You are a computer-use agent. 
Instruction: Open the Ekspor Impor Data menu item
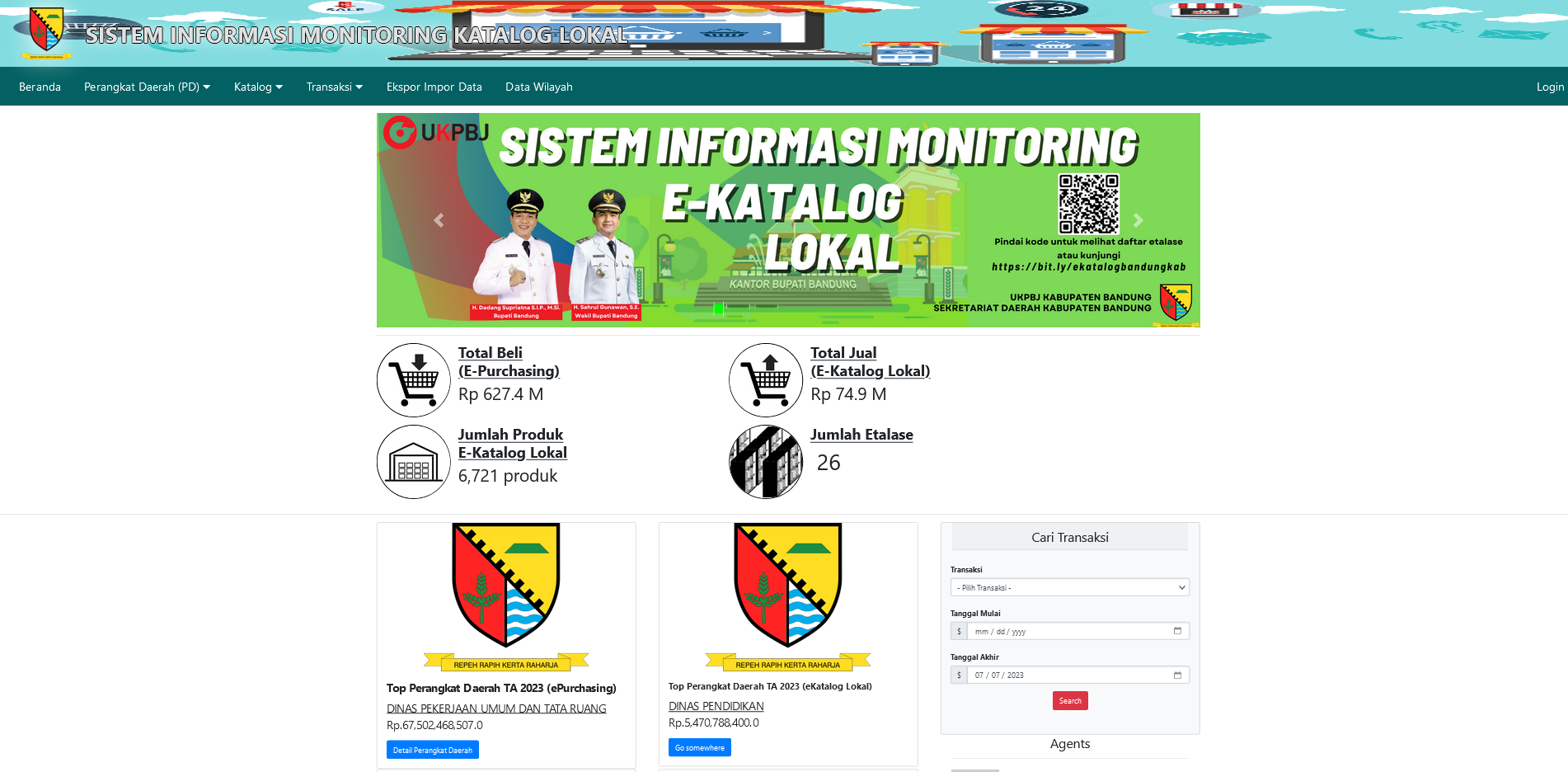[x=434, y=87]
